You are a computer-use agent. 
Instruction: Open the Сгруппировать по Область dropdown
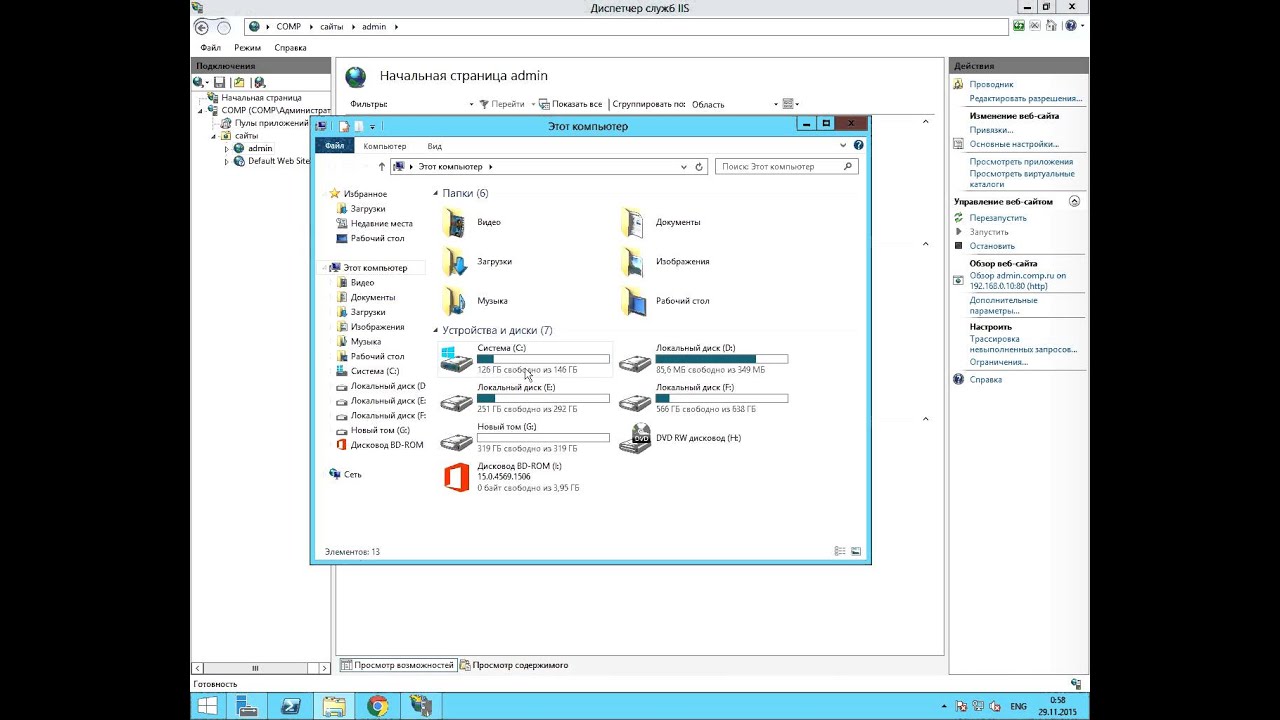coord(735,104)
